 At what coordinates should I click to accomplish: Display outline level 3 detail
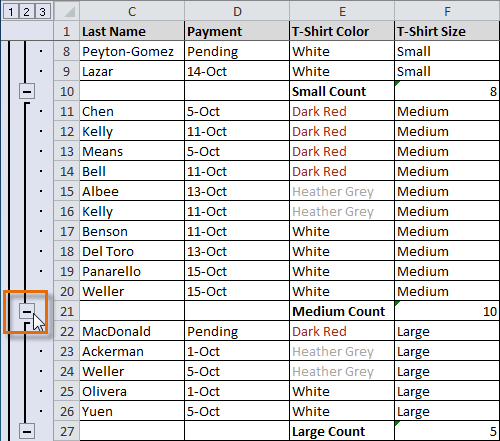tap(42, 12)
